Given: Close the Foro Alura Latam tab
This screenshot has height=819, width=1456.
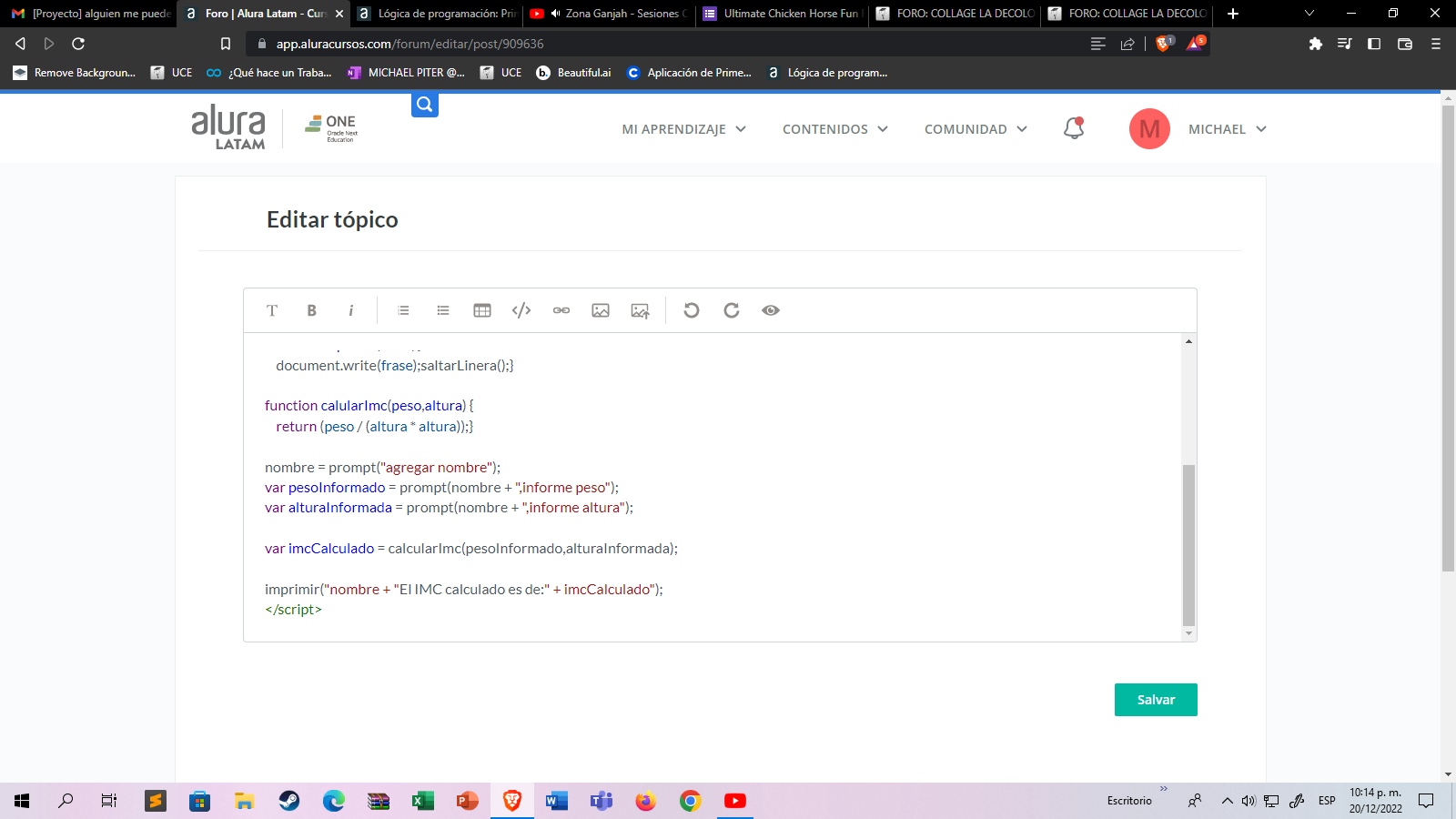Looking at the screenshot, I should pyautogui.click(x=339, y=14).
